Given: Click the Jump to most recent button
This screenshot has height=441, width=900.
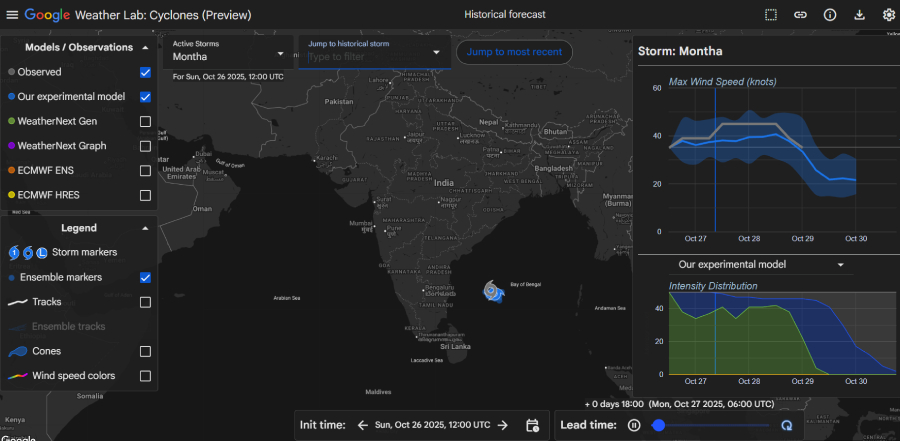Looking at the screenshot, I should coord(514,52).
